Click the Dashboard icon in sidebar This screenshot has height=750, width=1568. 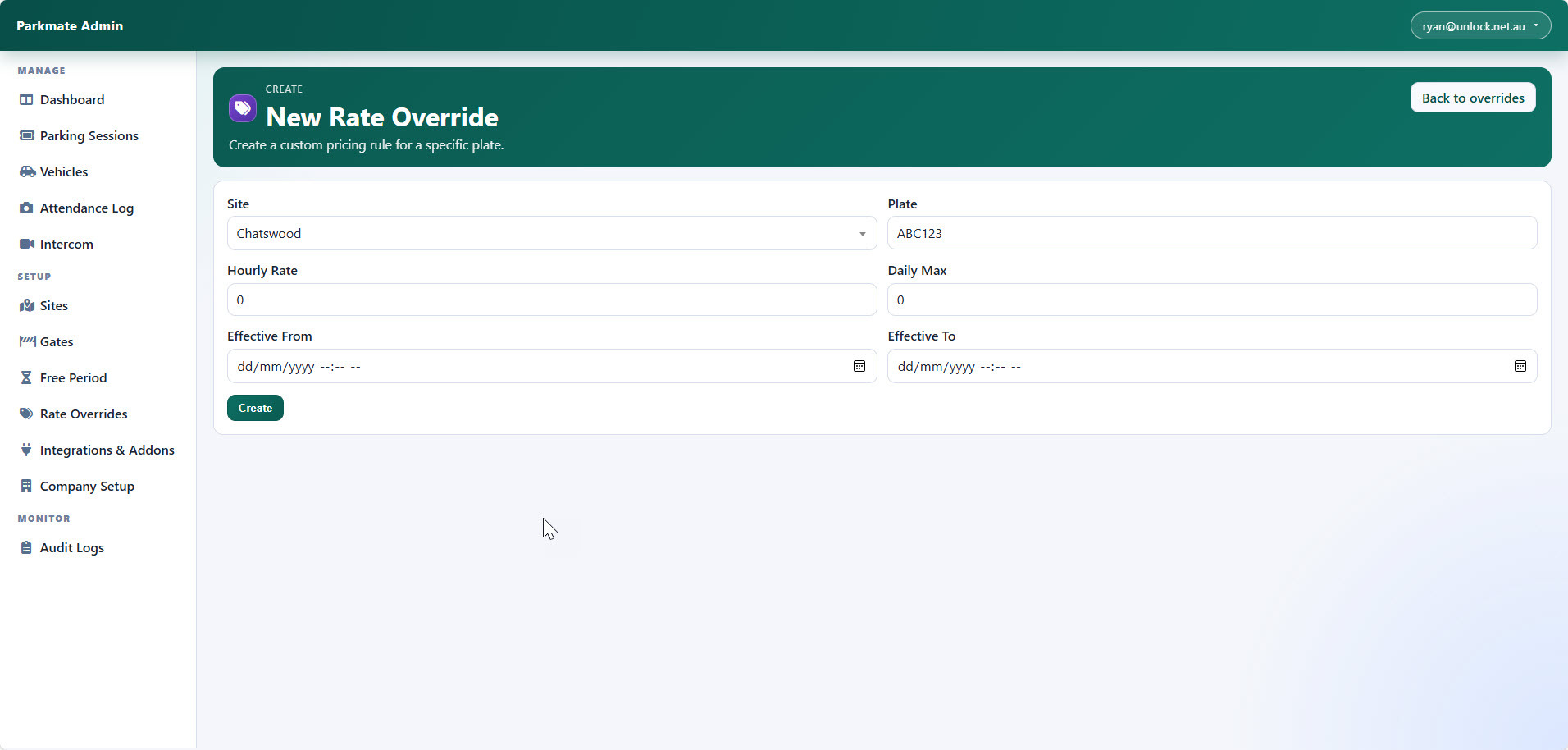(x=26, y=100)
